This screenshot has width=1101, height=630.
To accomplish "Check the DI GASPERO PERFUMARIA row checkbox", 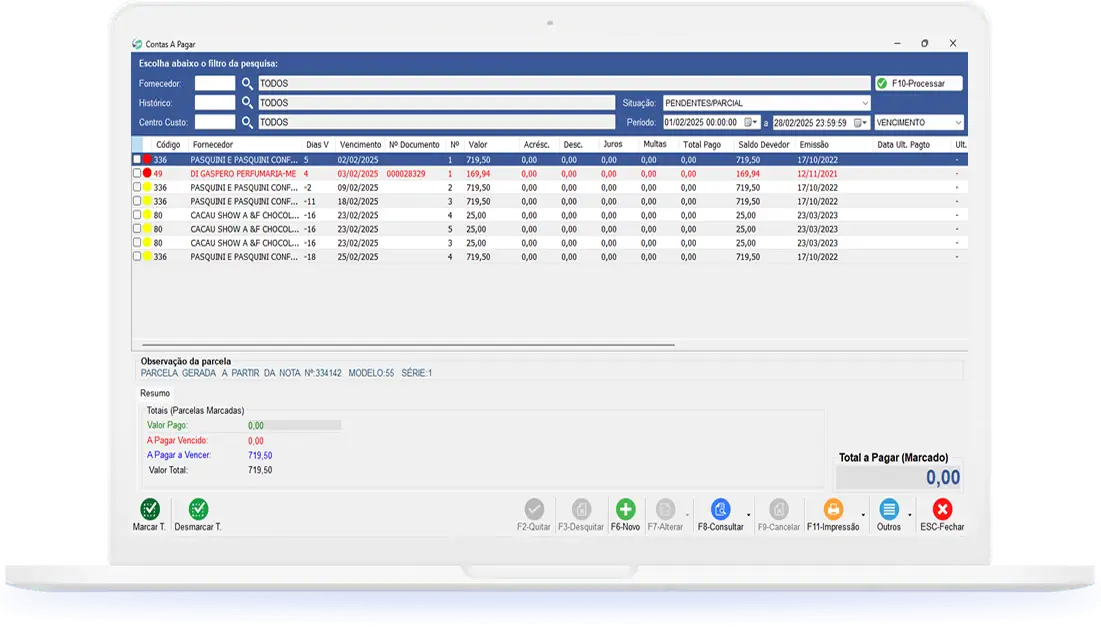I will pos(137,174).
